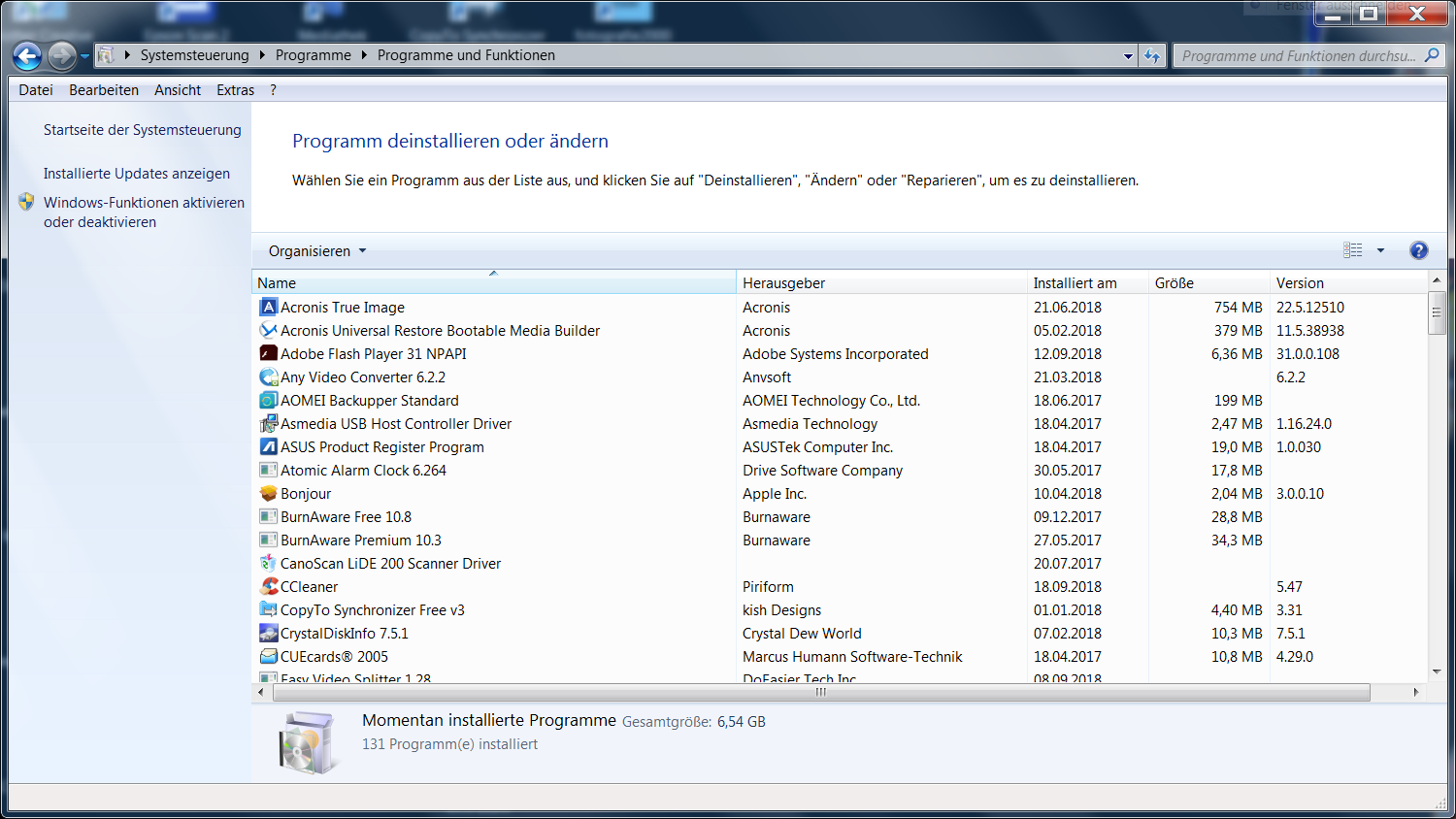Click the horizontal scrollbar left arrow

[261, 692]
